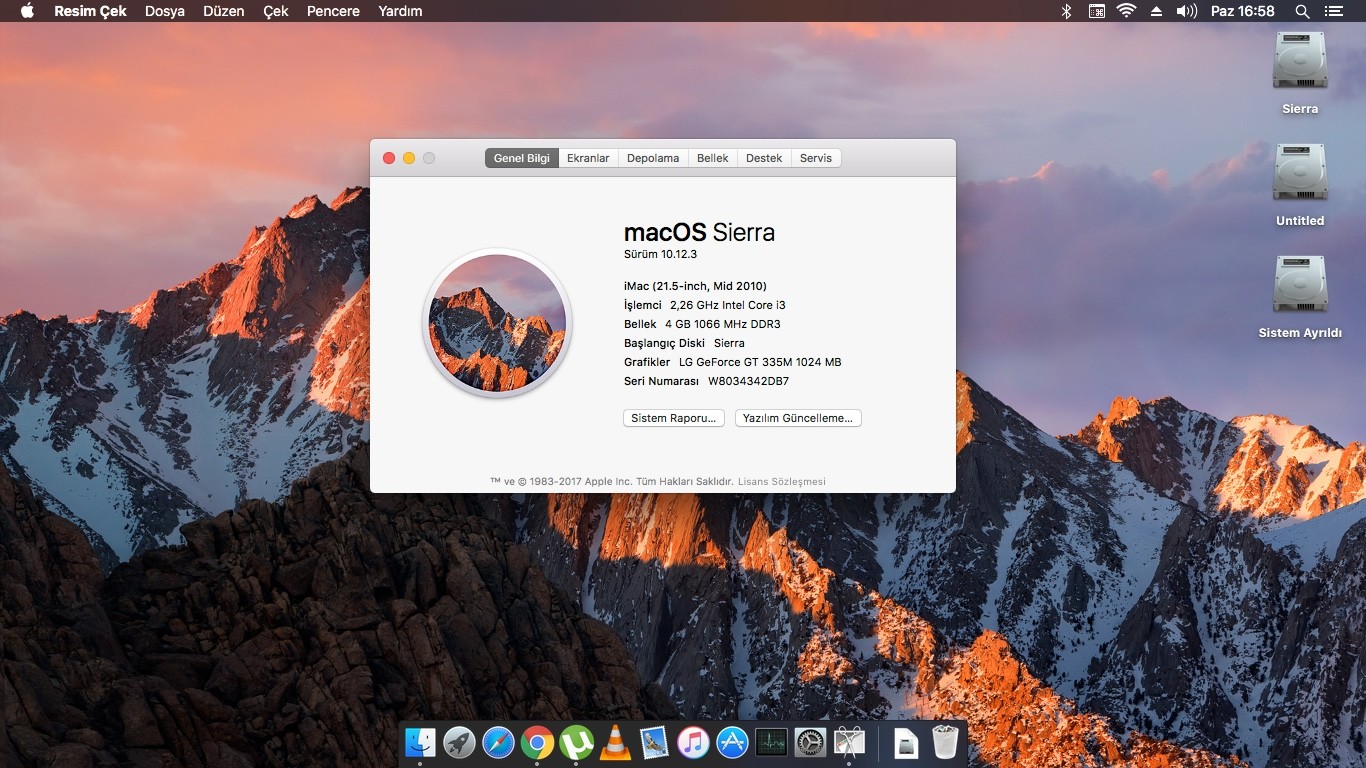Switch to the Depolama tab
The image size is (1366, 768).
(653, 158)
